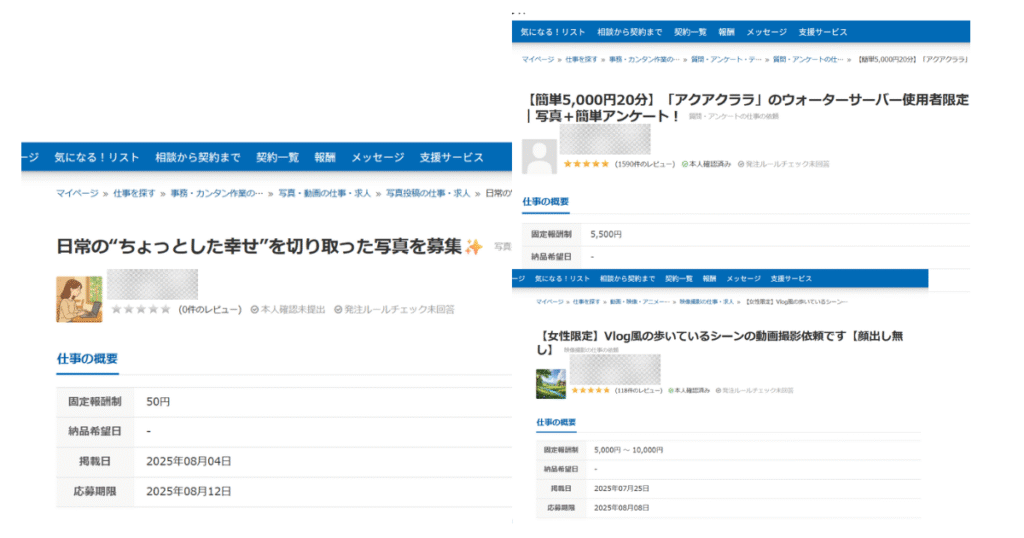Open メッセージ in the Vlog page menu
1024x538 pixels.
point(744,279)
